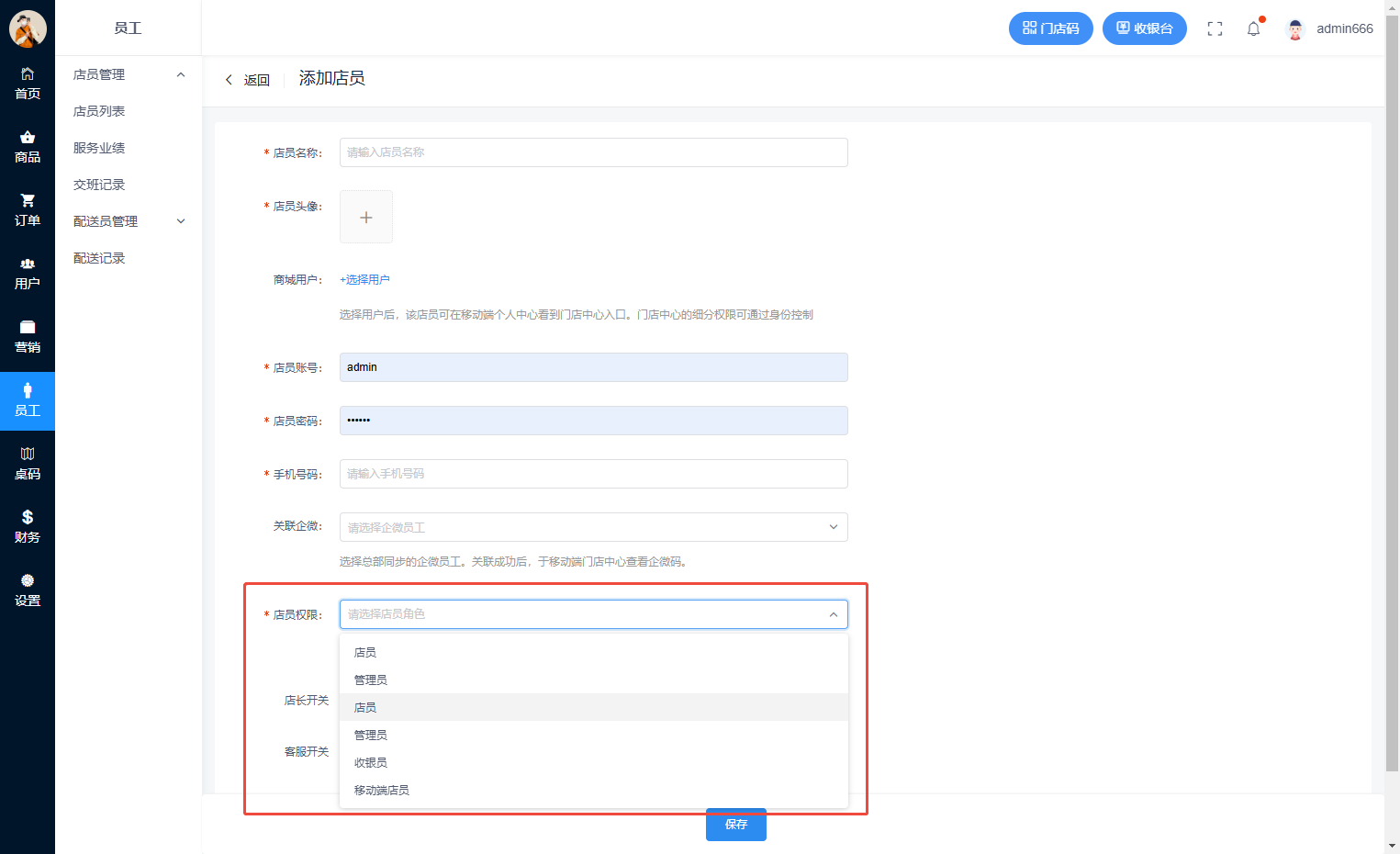Viewport: 1400px width, 854px height.
Task: Click the 店员名称 input field
Action: tap(593, 152)
